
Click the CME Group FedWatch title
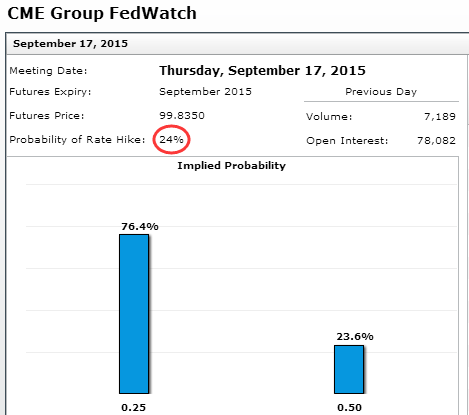[102, 13]
